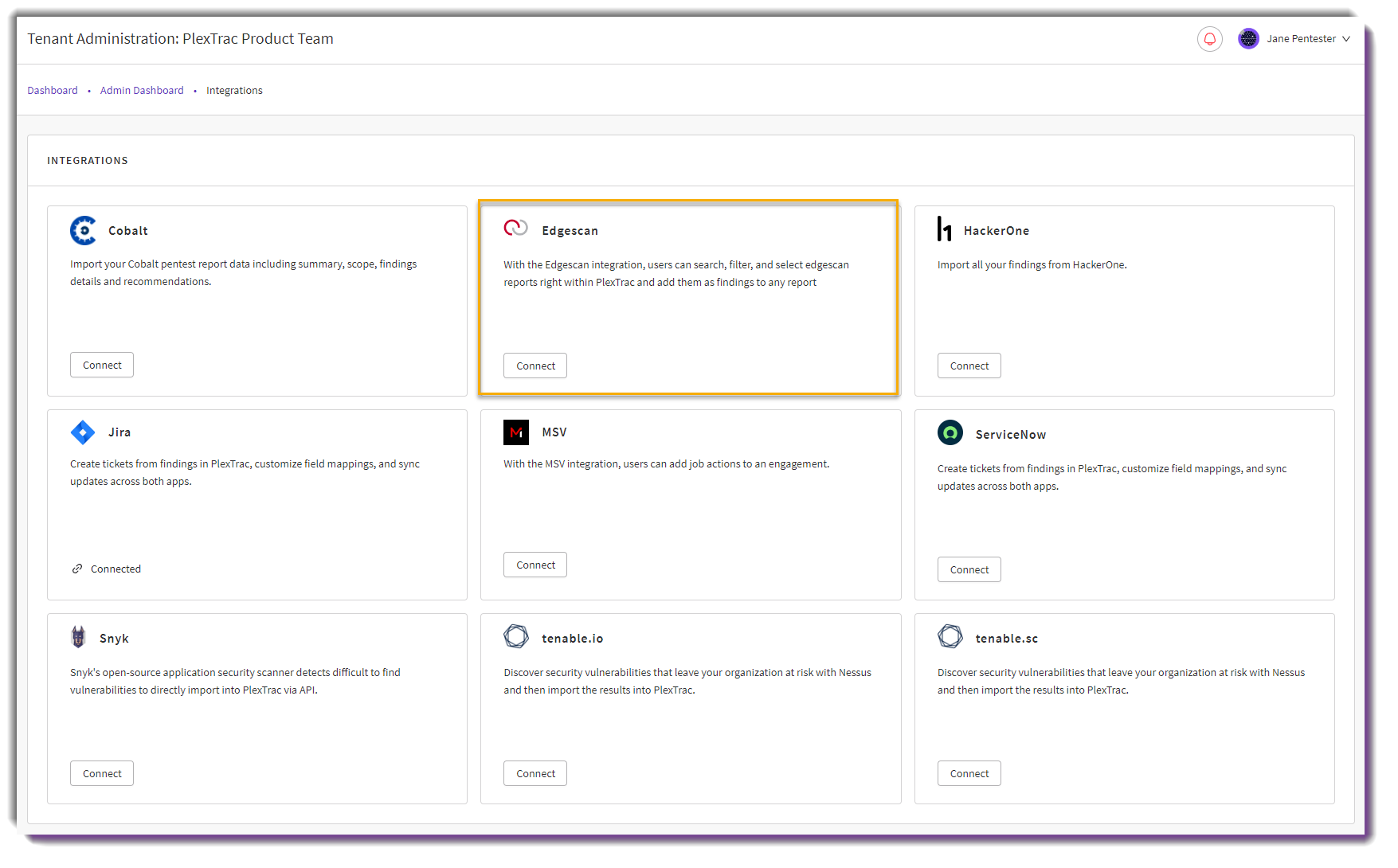The image size is (1398, 868).
Task: Open notifications bell icon
Action: 1209,38
